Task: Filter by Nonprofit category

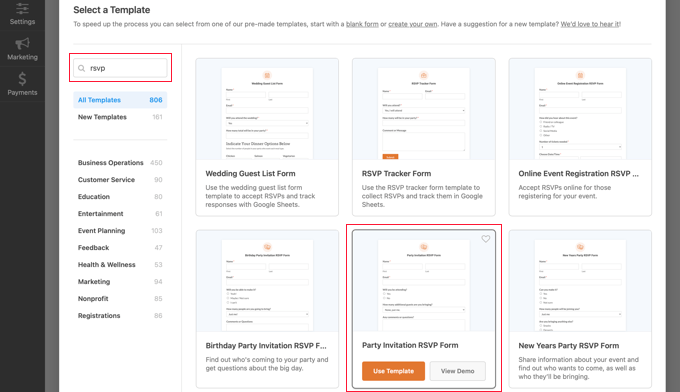Action: (120, 298)
